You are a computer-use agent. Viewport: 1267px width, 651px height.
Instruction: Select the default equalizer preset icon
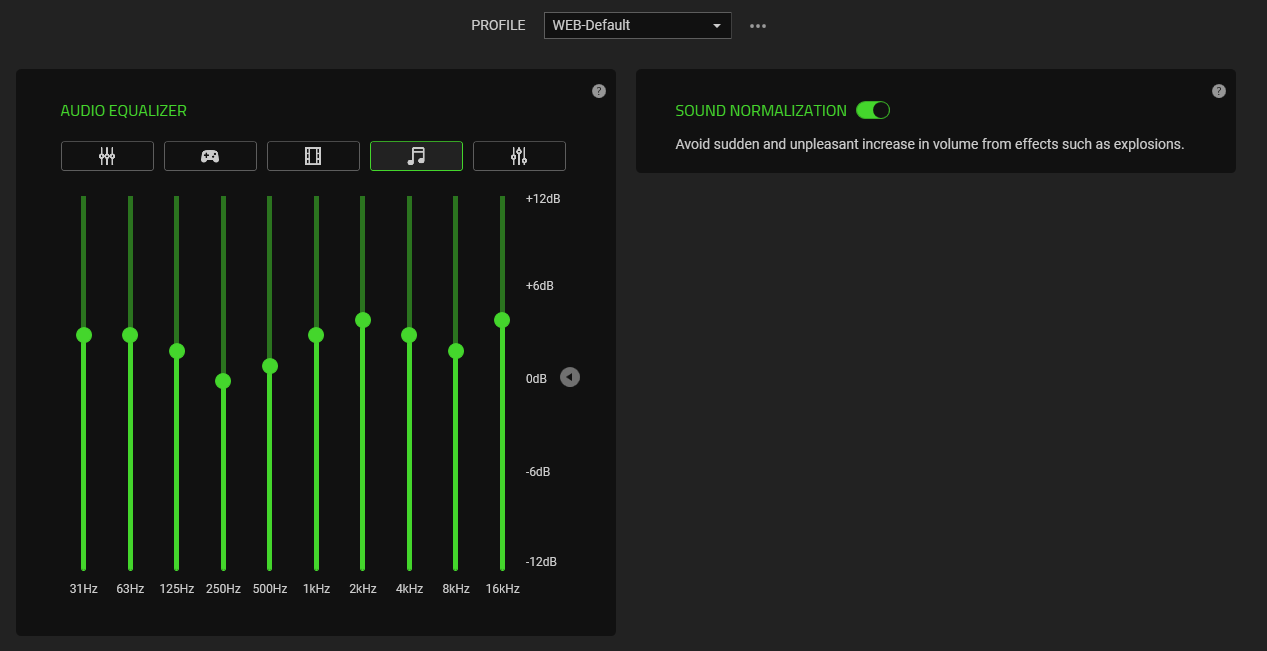(107, 156)
